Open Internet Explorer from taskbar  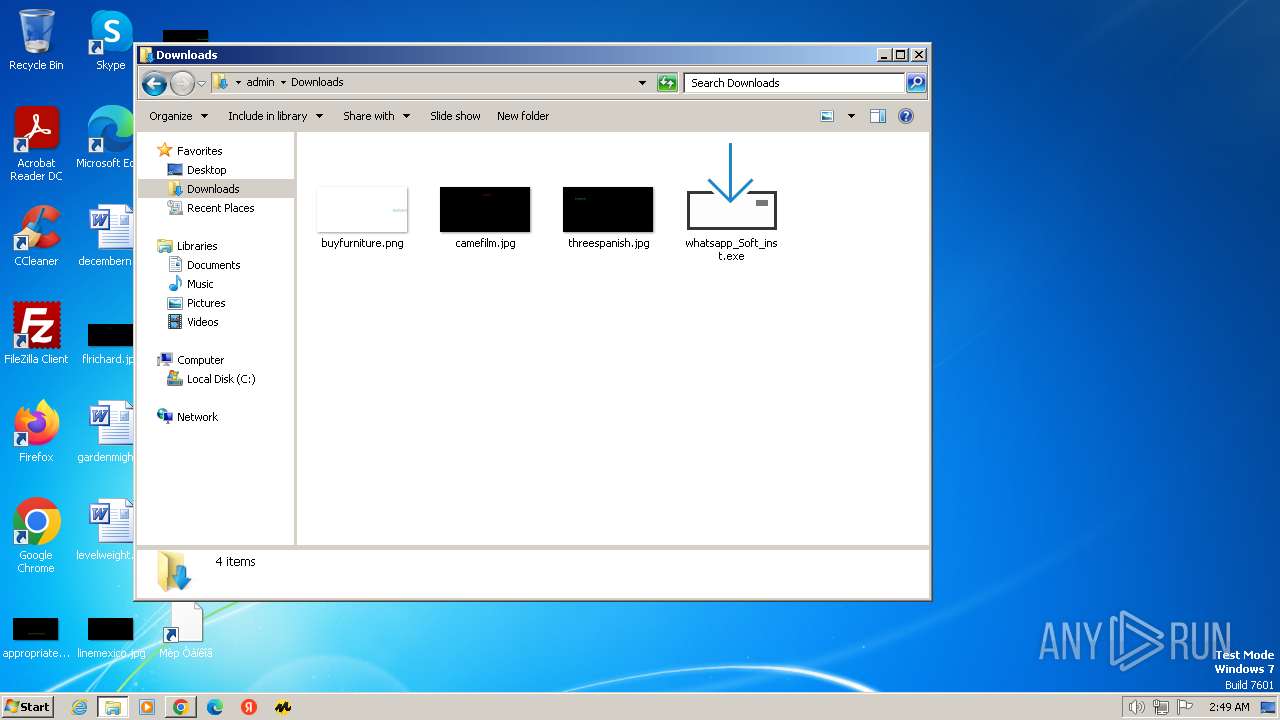[80, 707]
